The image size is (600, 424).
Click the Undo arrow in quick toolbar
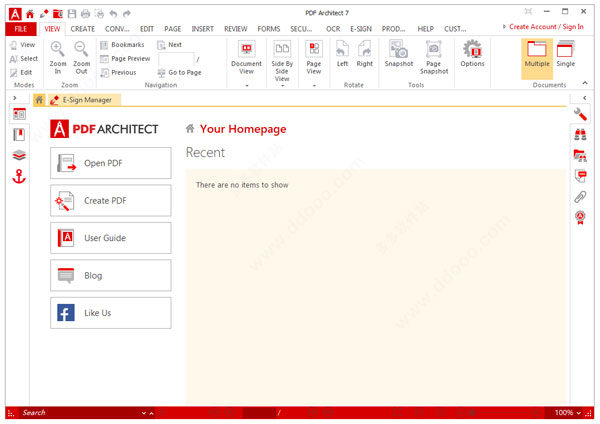113,14
